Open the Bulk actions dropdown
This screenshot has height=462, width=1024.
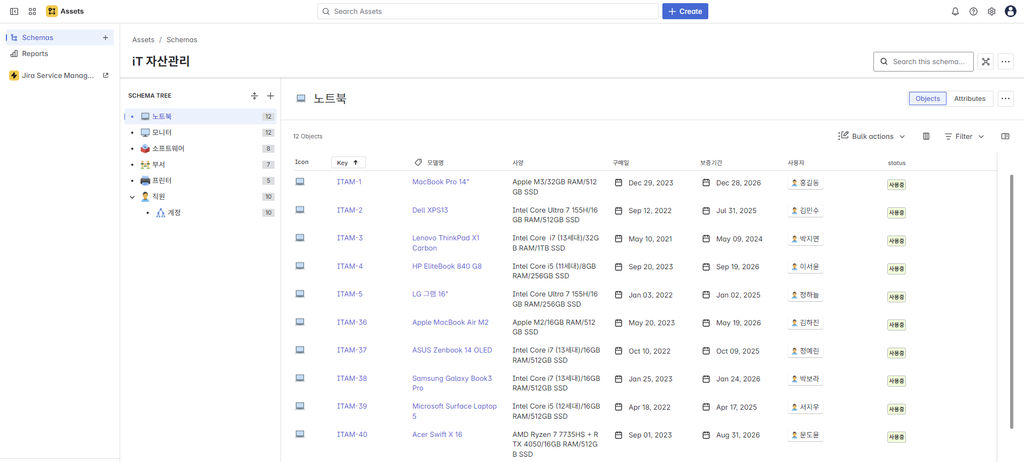click(x=872, y=137)
